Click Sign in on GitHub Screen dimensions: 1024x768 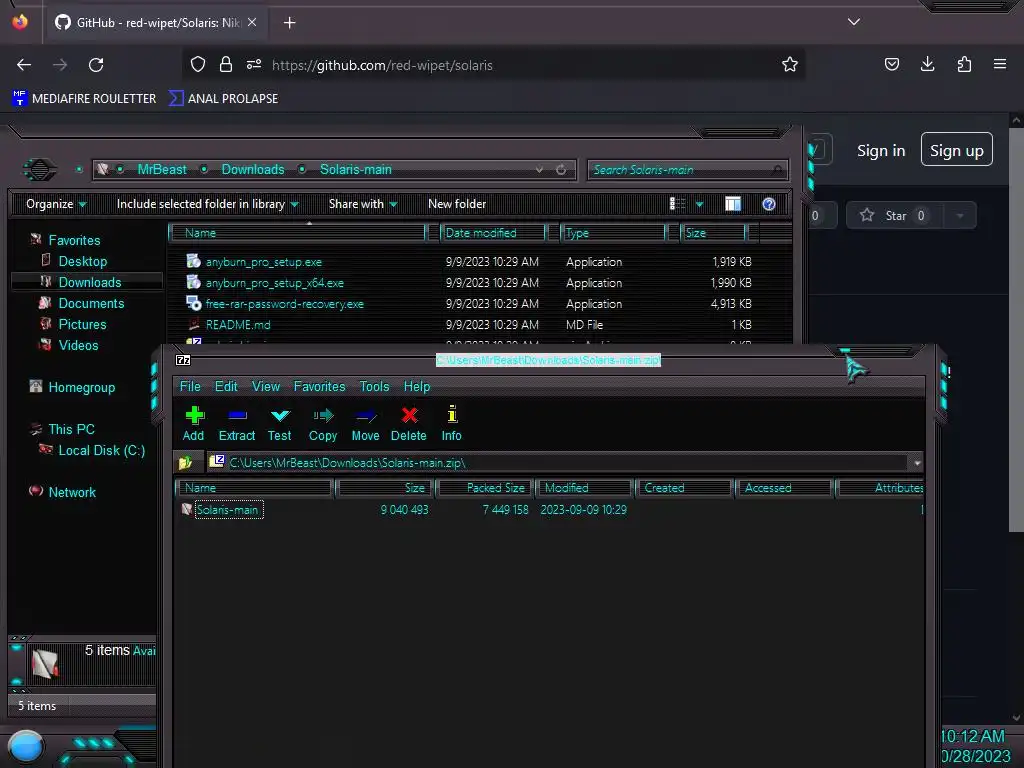(x=881, y=150)
